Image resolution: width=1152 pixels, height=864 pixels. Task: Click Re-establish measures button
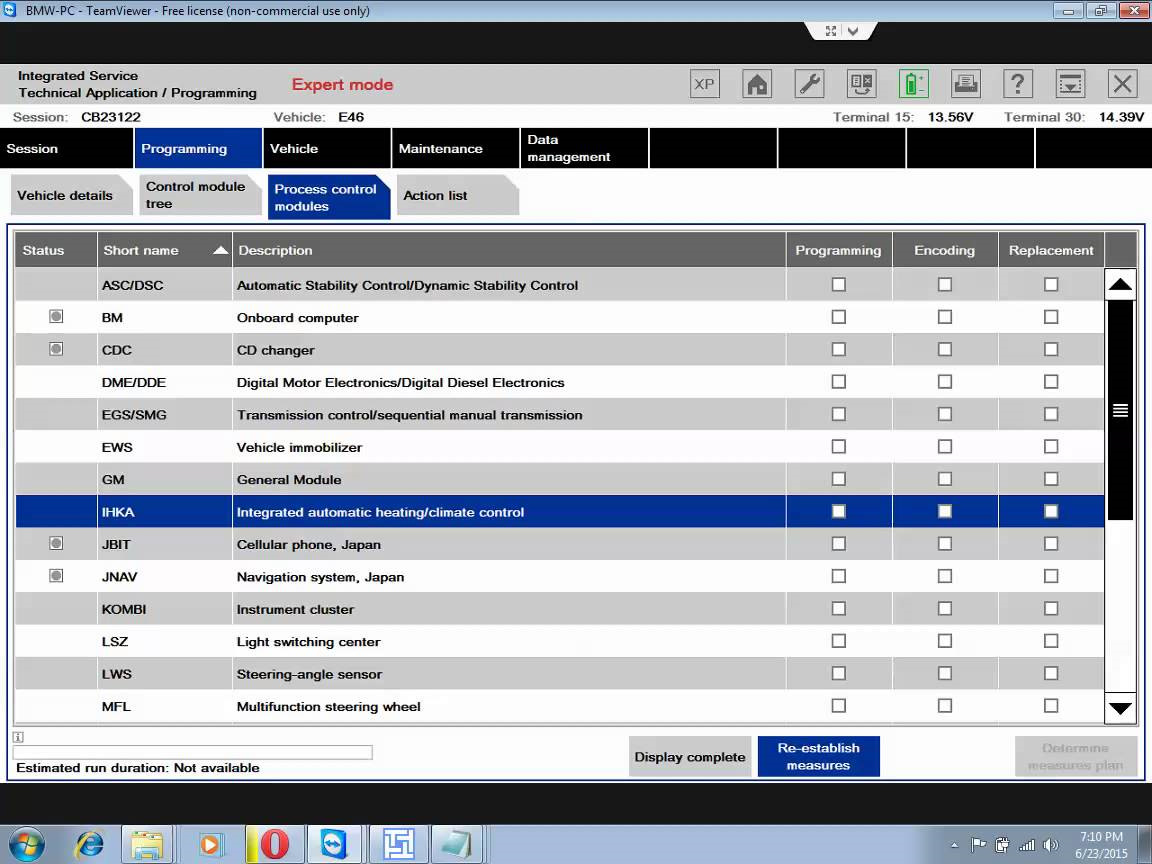(818, 757)
